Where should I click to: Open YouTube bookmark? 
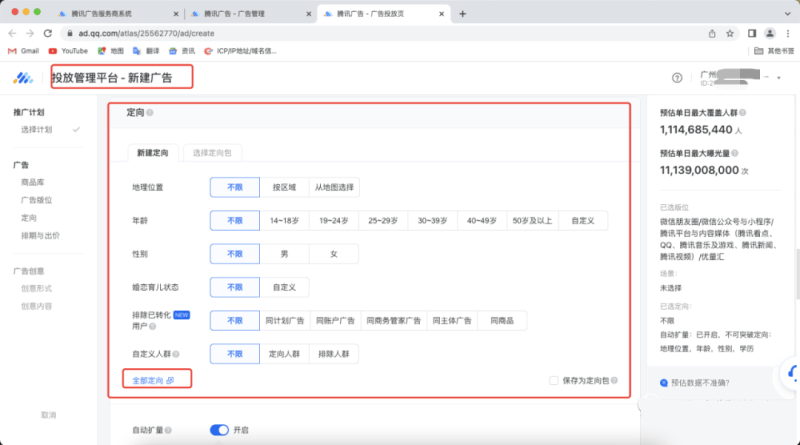pyautogui.click(x=68, y=51)
